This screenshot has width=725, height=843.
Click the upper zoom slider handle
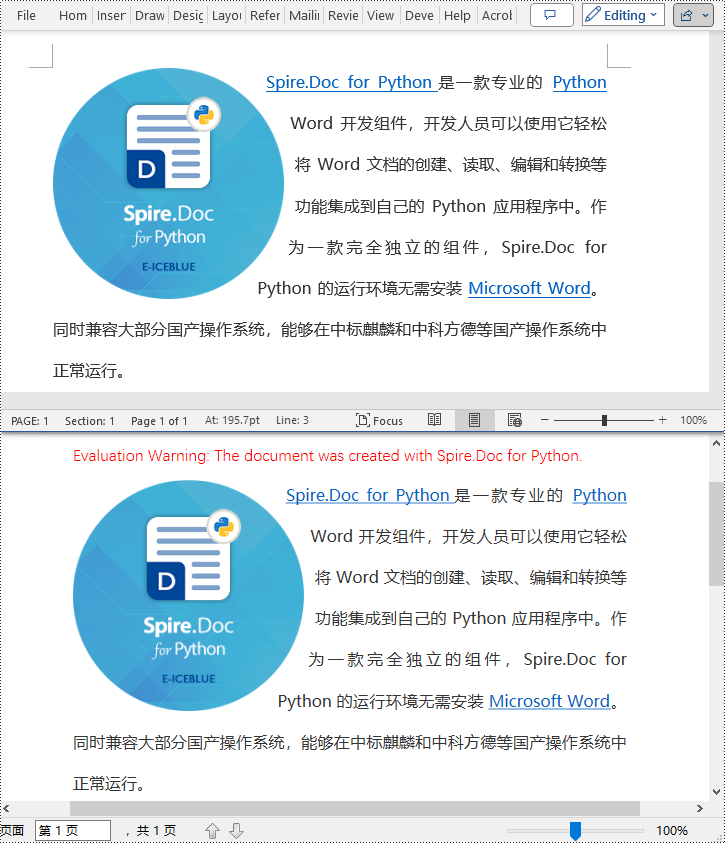pos(605,420)
